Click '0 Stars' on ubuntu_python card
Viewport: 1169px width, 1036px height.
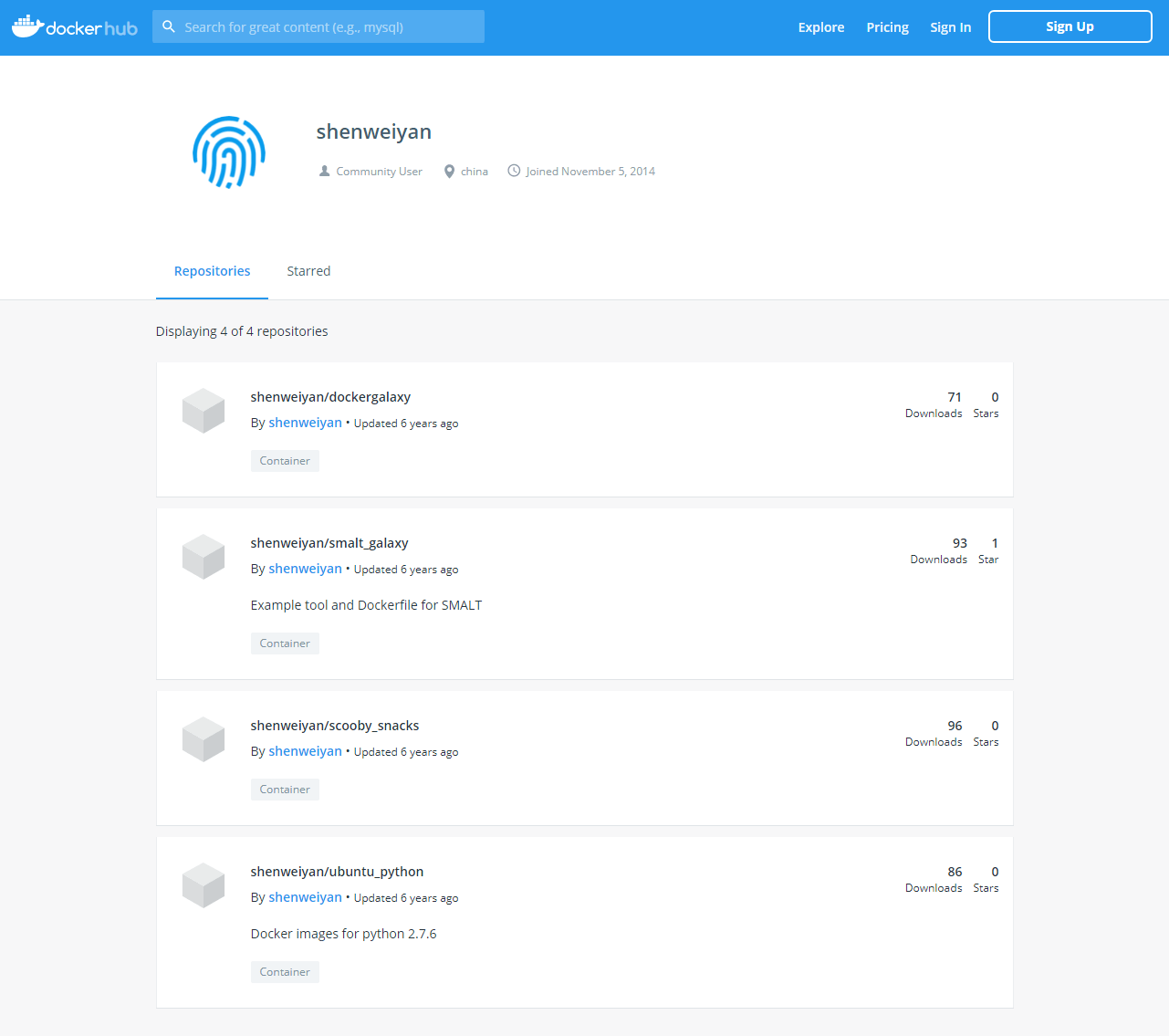986,879
